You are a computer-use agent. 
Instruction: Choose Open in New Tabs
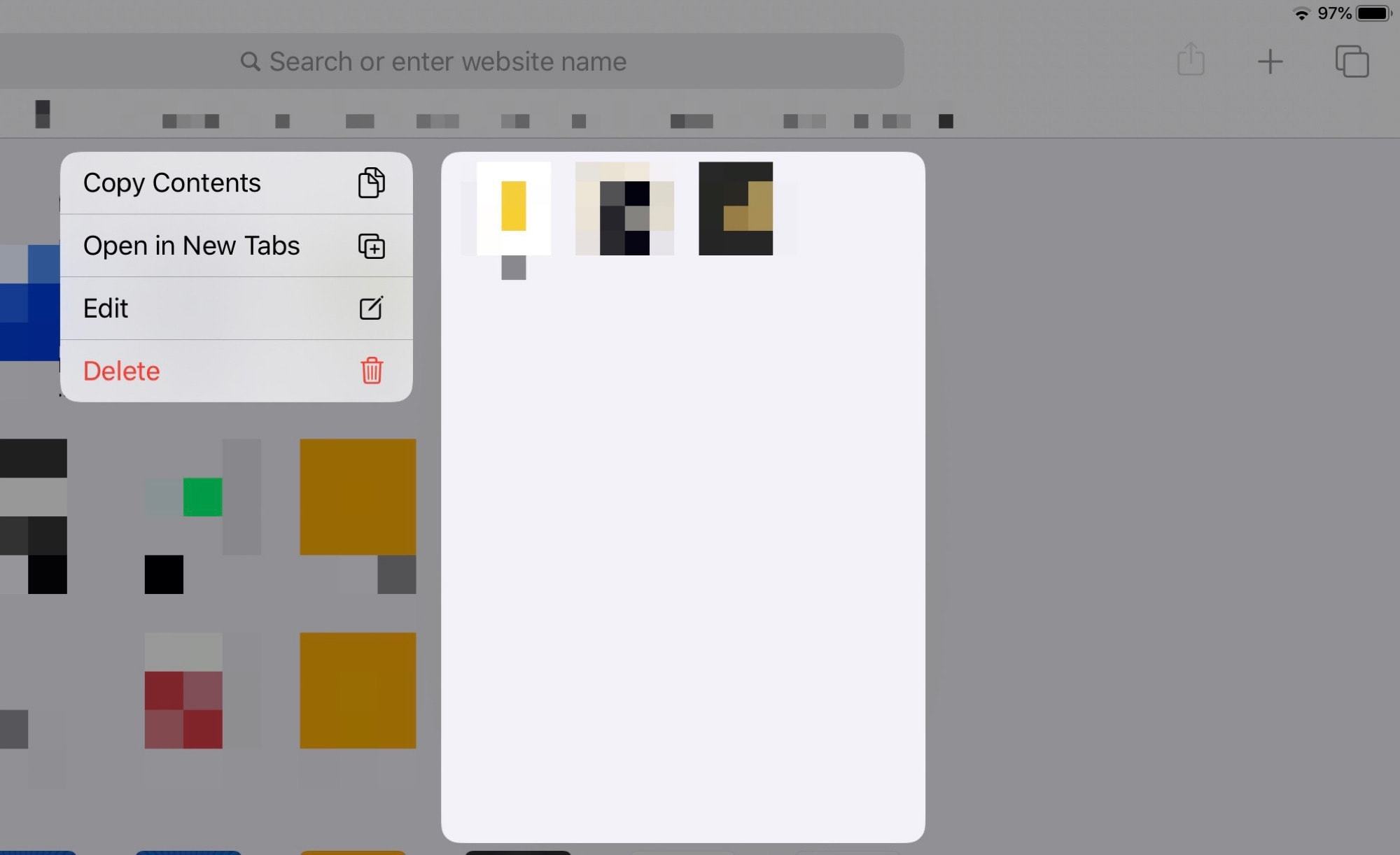coord(191,246)
